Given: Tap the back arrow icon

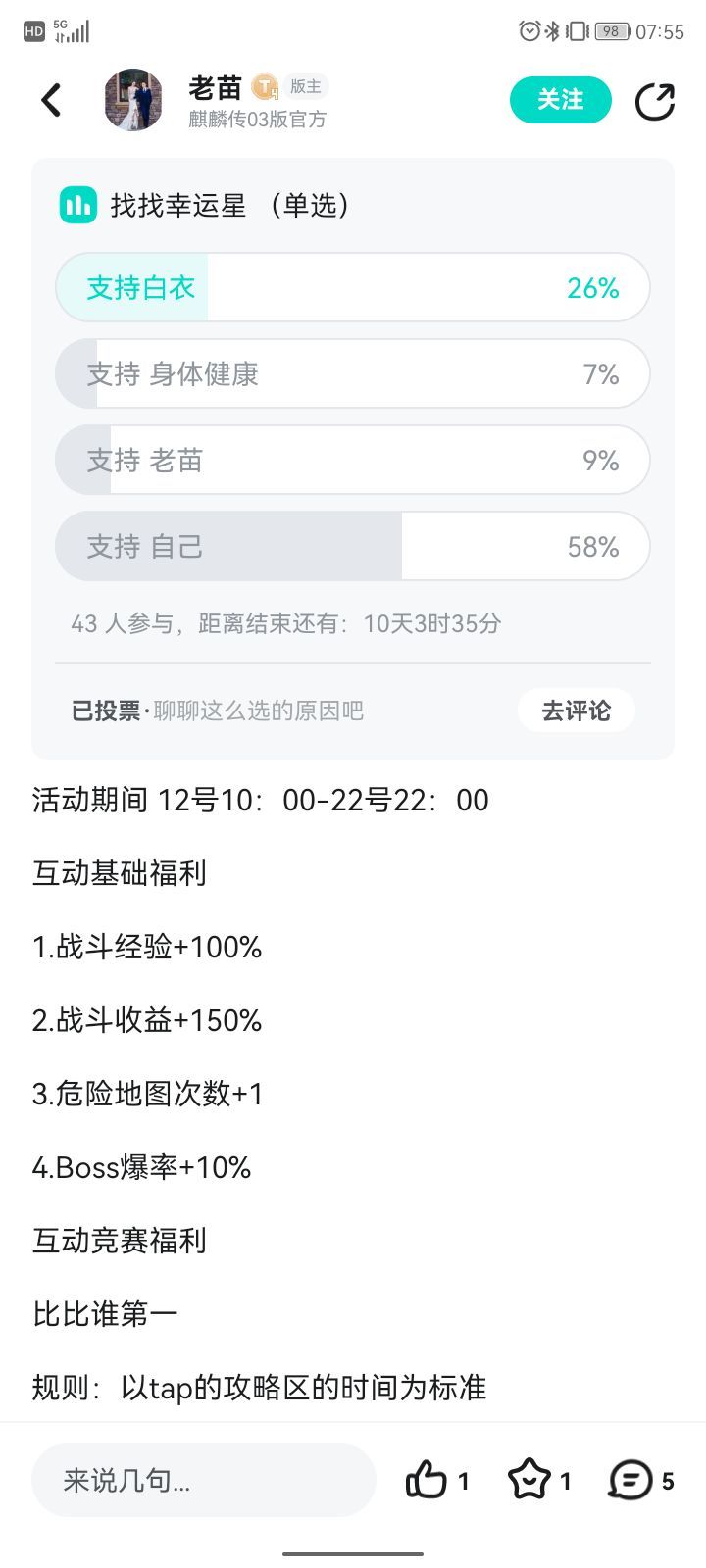Looking at the screenshot, I should [51, 100].
